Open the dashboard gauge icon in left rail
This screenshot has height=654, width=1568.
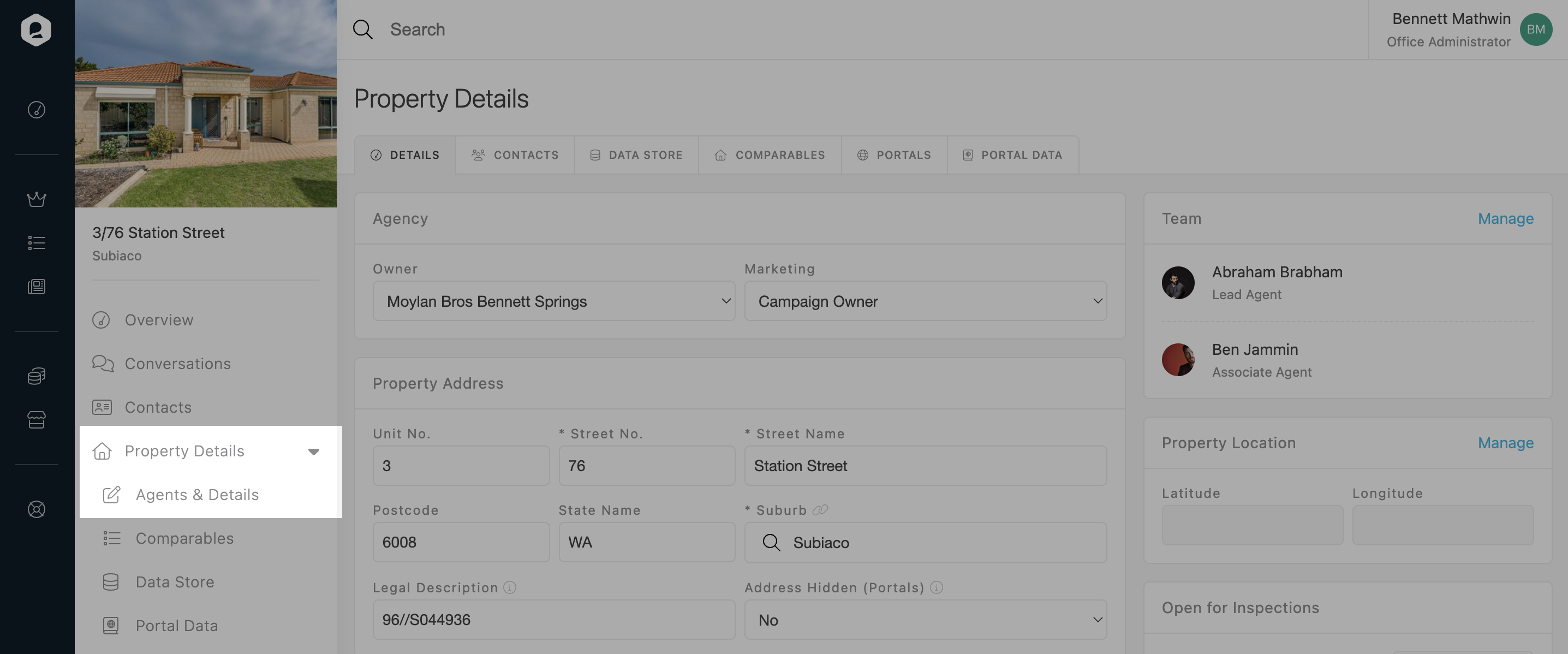point(37,110)
